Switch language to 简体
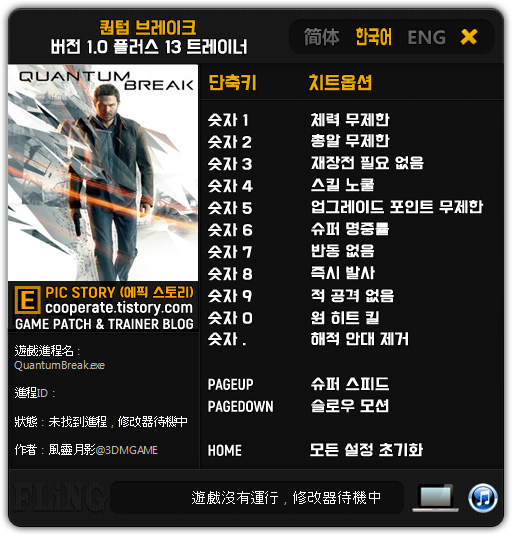The image size is (512, 535). tap(322, 37)
